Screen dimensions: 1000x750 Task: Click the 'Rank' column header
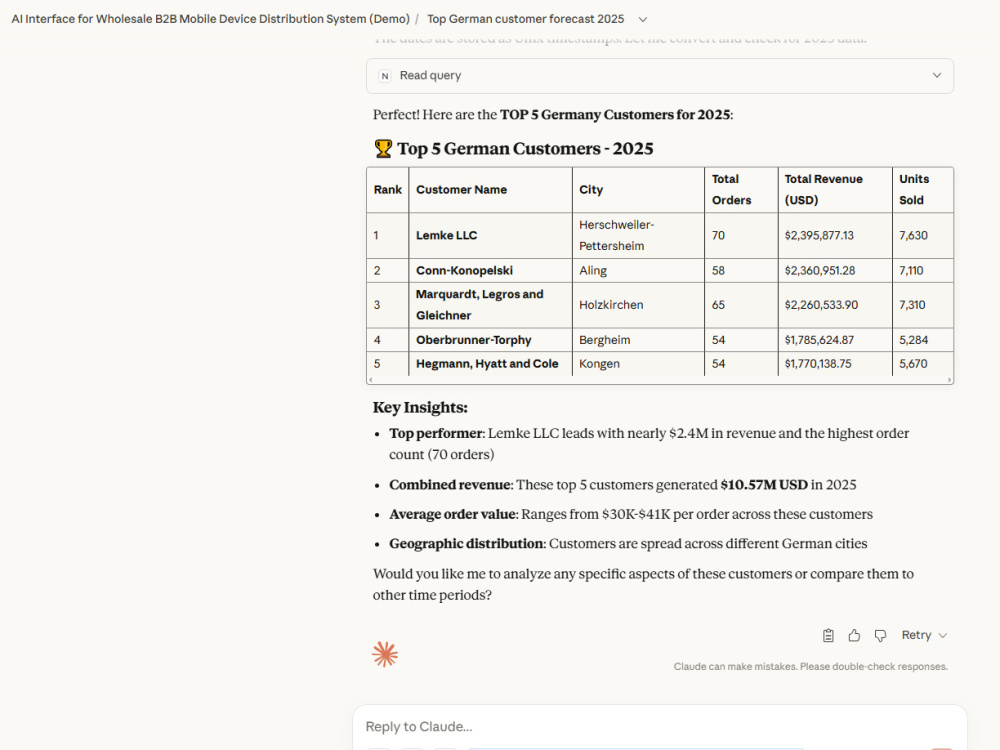[x=388, y=189]
